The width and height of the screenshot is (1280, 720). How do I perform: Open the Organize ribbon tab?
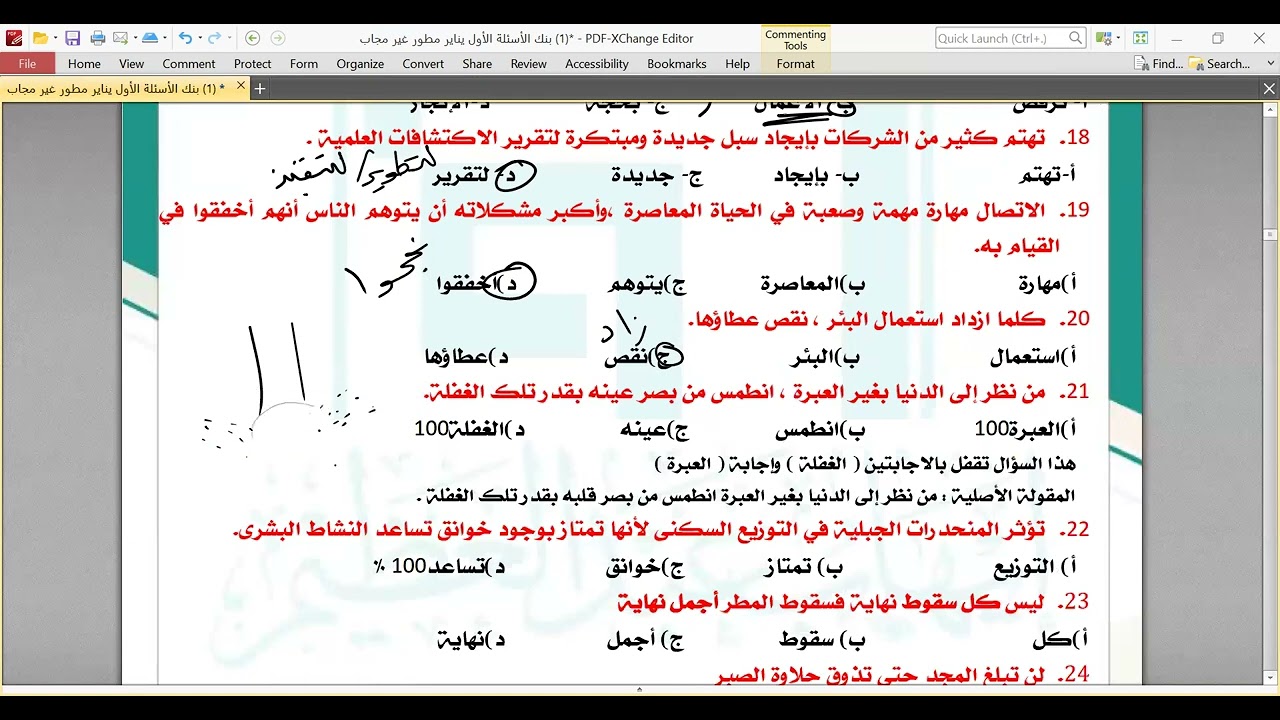point(360,63)
